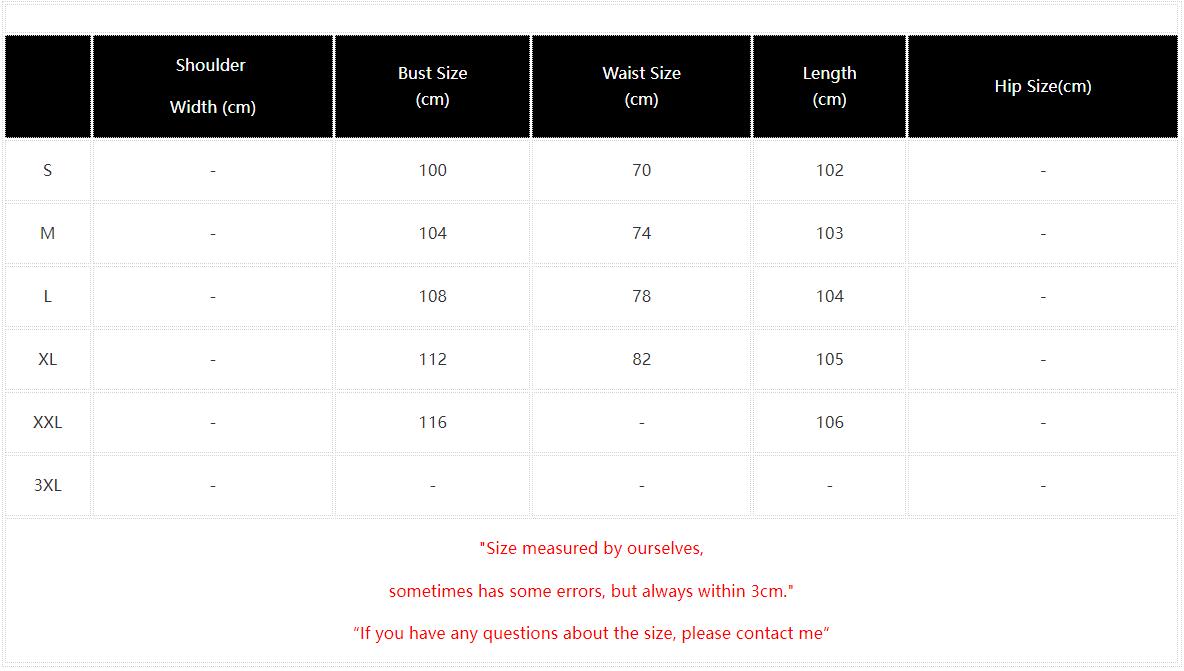Select the L size row label
This screenshot has width=1184, height=671.
coord(48,297)
